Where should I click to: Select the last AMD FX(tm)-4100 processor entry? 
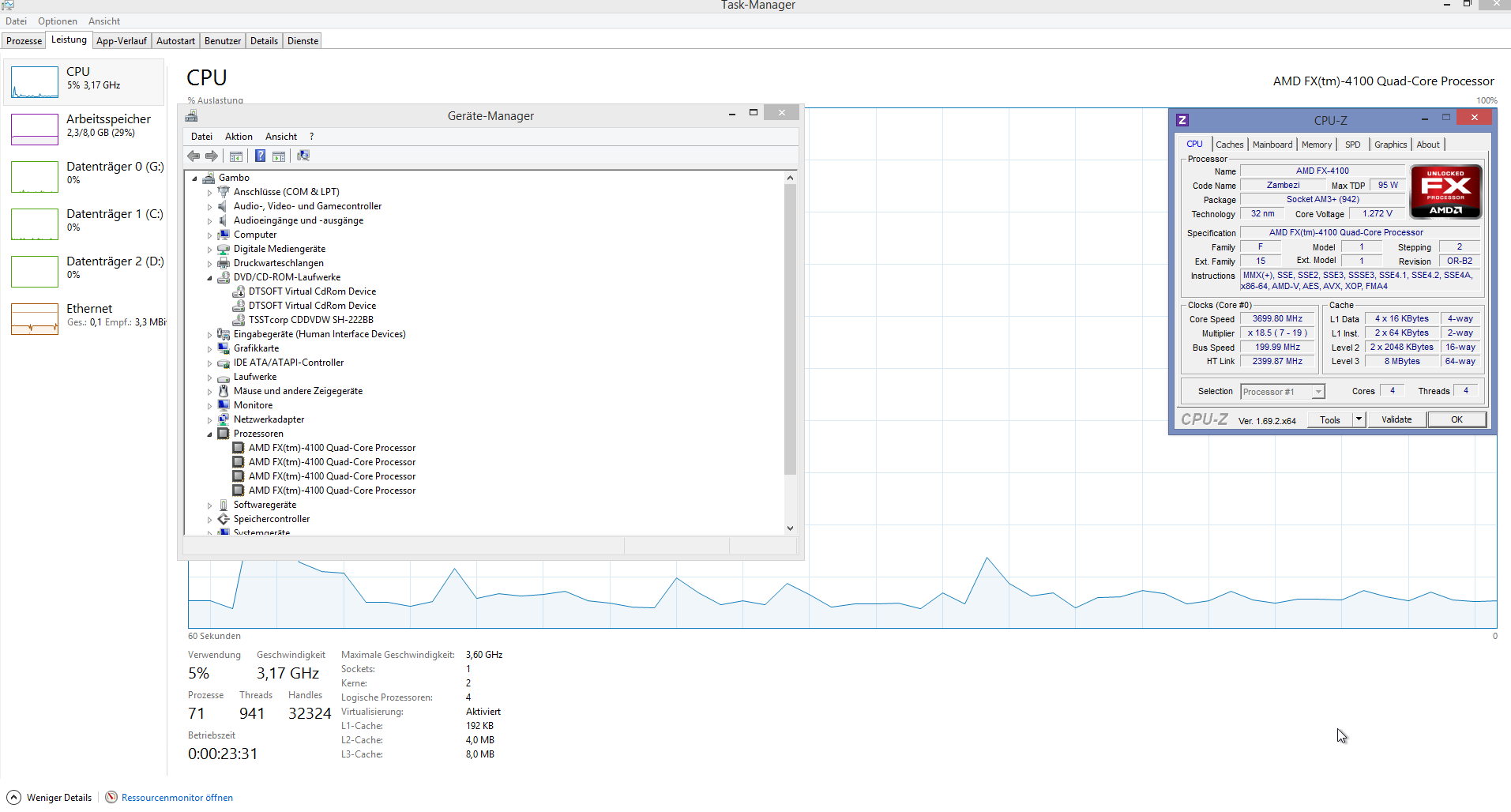coord(332,491)
